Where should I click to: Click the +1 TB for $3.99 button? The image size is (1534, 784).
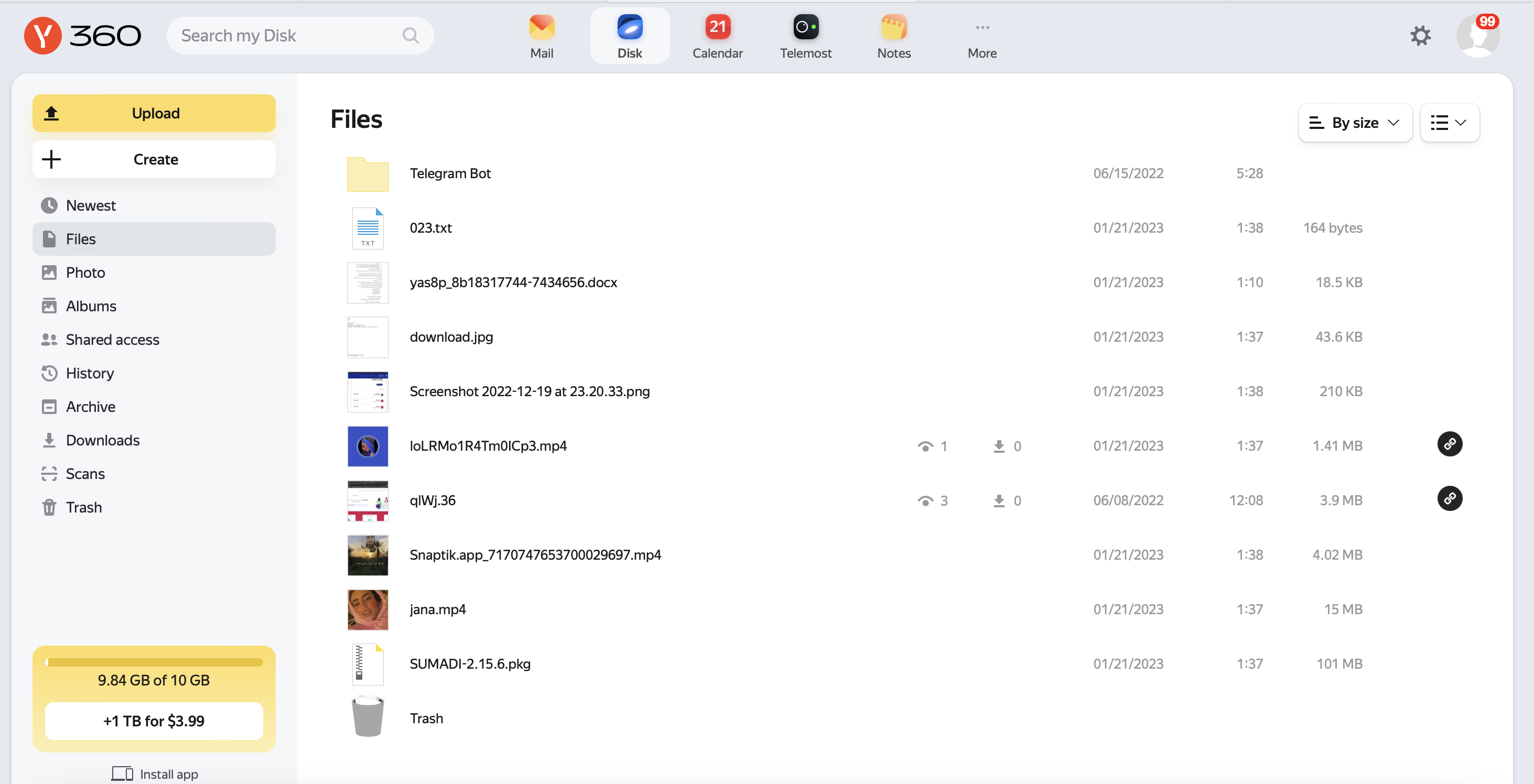click(154, 721)
